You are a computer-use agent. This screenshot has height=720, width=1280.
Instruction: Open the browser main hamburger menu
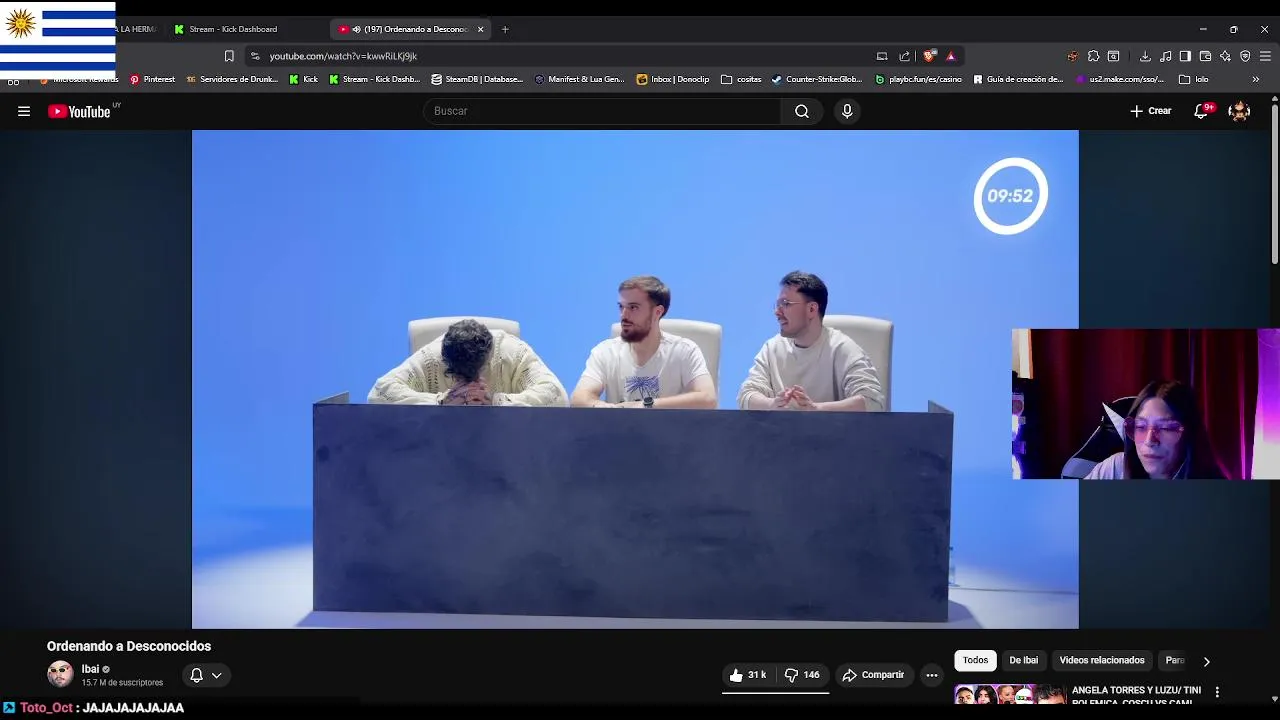click(x=1265, y=56)
